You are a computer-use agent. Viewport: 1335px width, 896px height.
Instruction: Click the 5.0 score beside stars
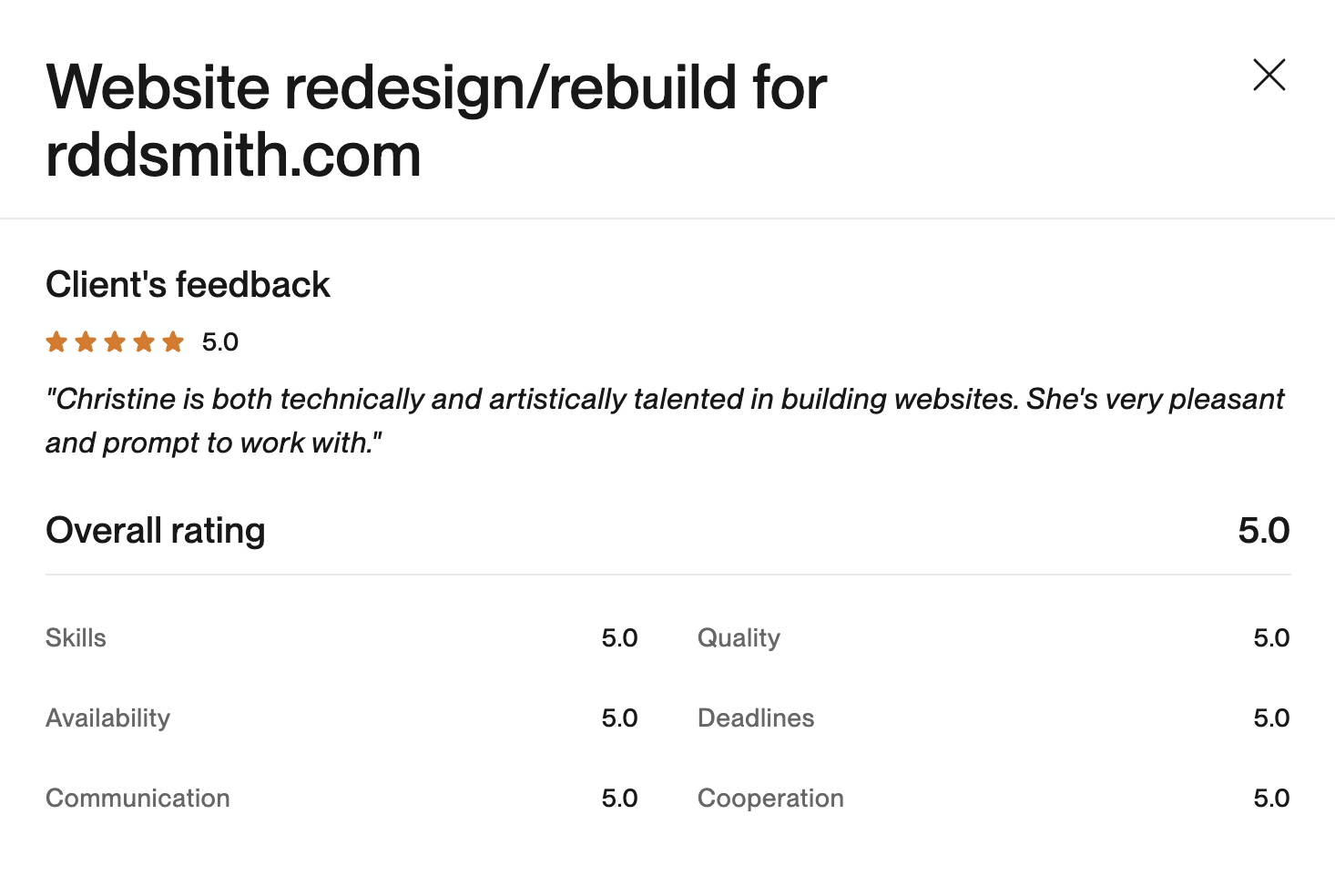point(219,342)
